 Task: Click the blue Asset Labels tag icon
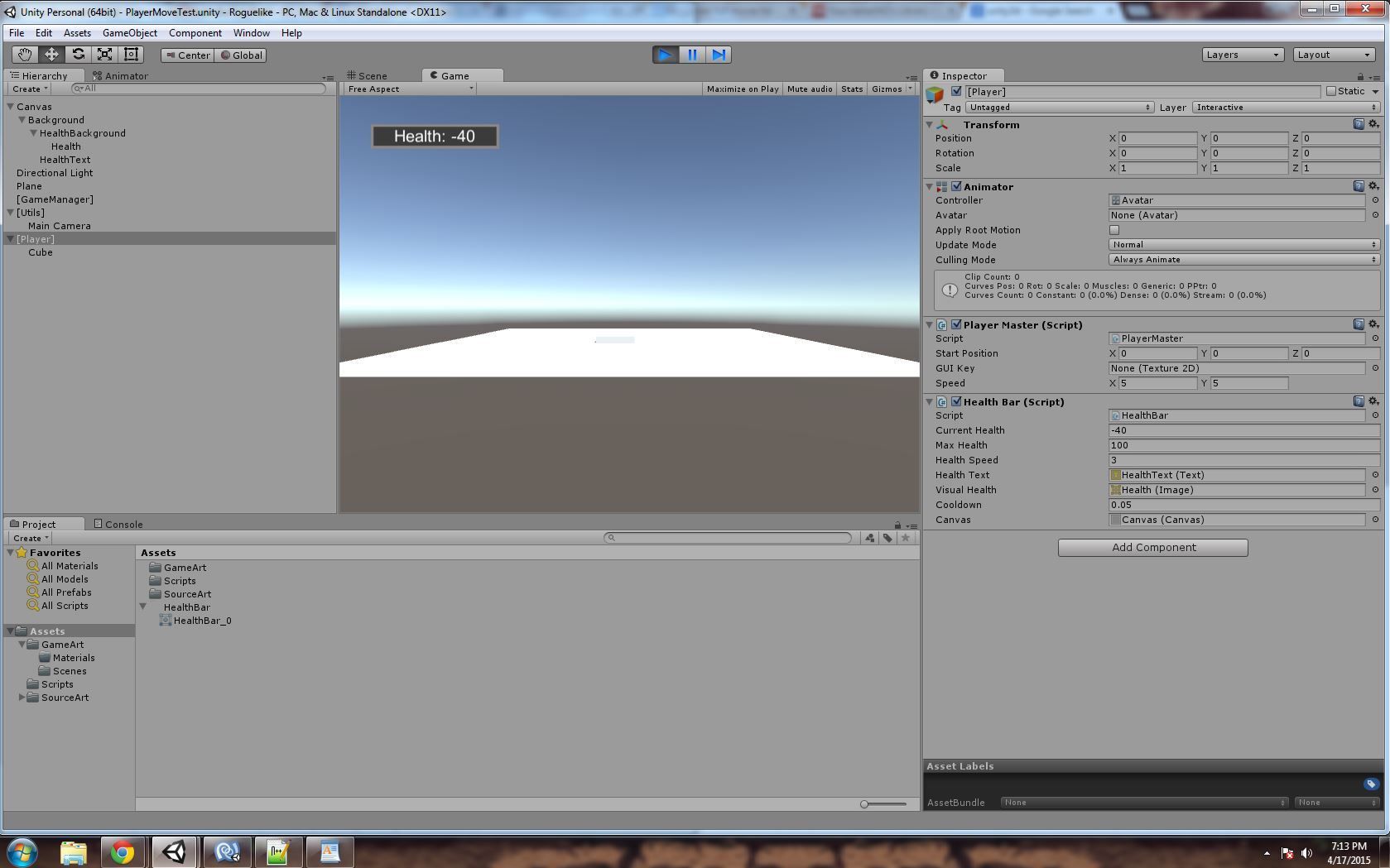click(1371, 784)
